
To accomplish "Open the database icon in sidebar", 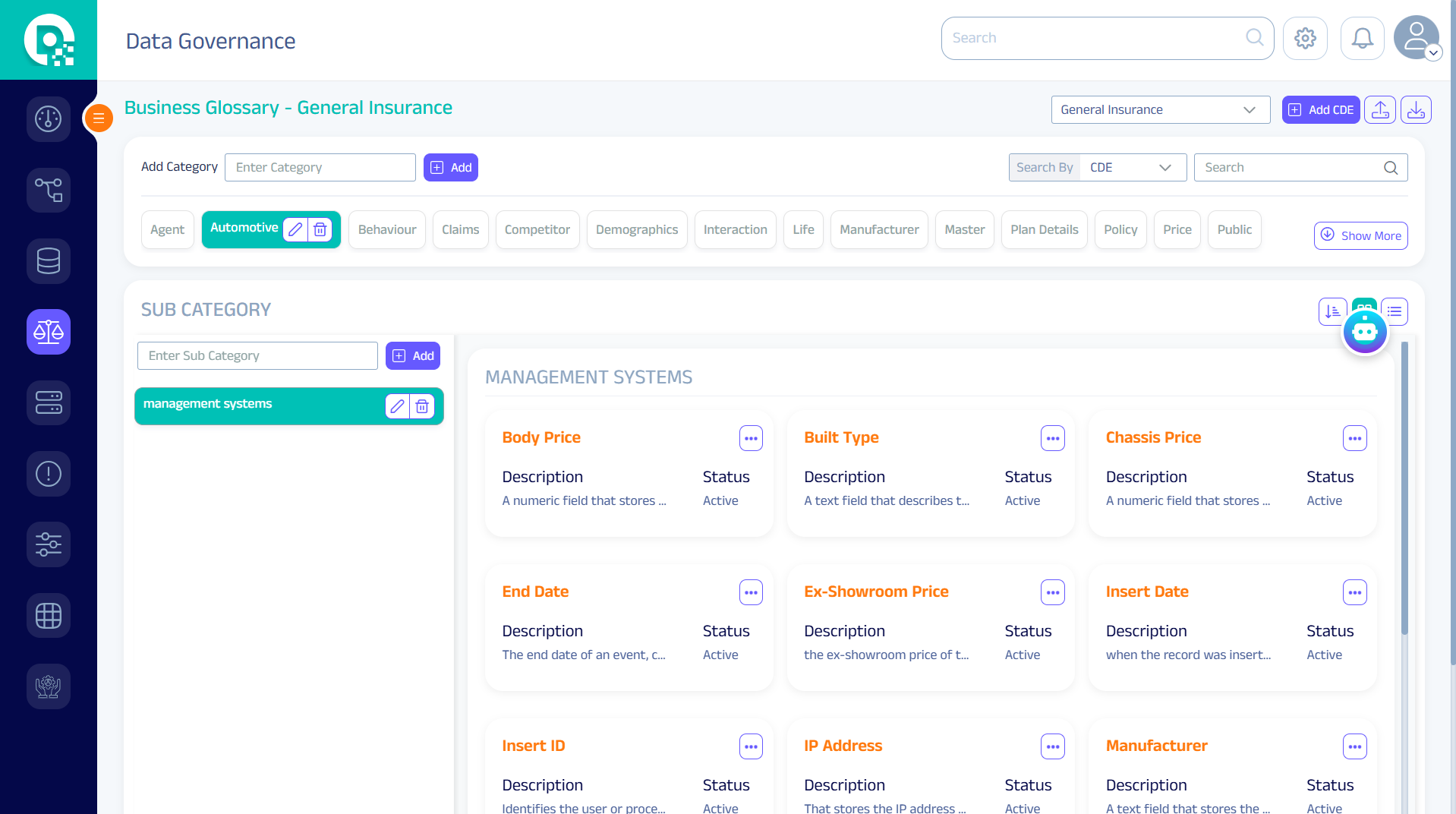I will pyautogui.click(x=49, y=260).
